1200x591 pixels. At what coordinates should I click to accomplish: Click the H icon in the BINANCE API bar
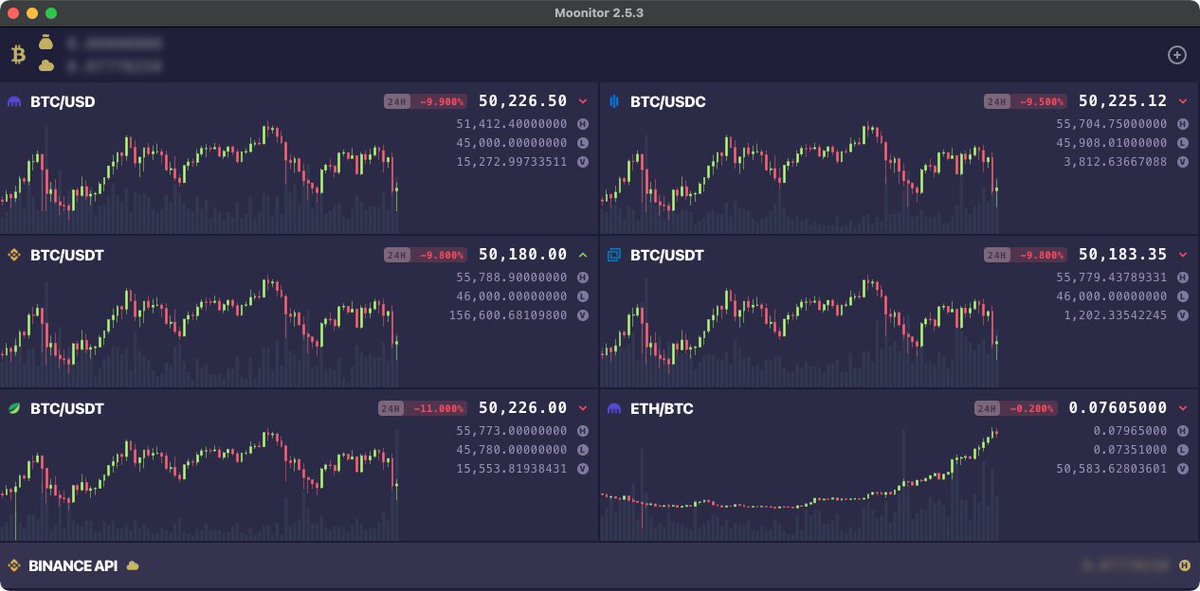click(x=1183, y=566)
